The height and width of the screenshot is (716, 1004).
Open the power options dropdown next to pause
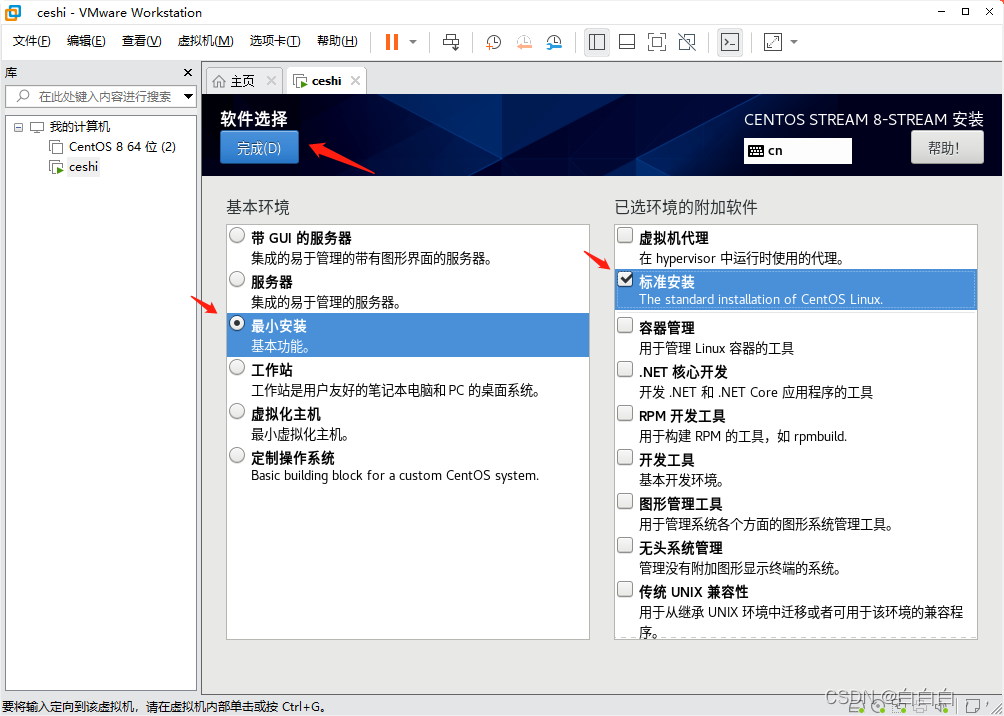tap(413, 42)
